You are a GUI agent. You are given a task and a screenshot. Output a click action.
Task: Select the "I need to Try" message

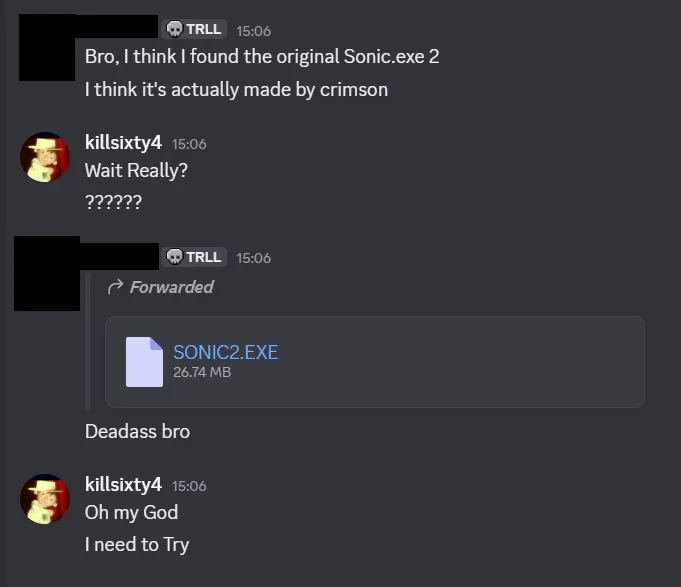(x=137, y=544)
